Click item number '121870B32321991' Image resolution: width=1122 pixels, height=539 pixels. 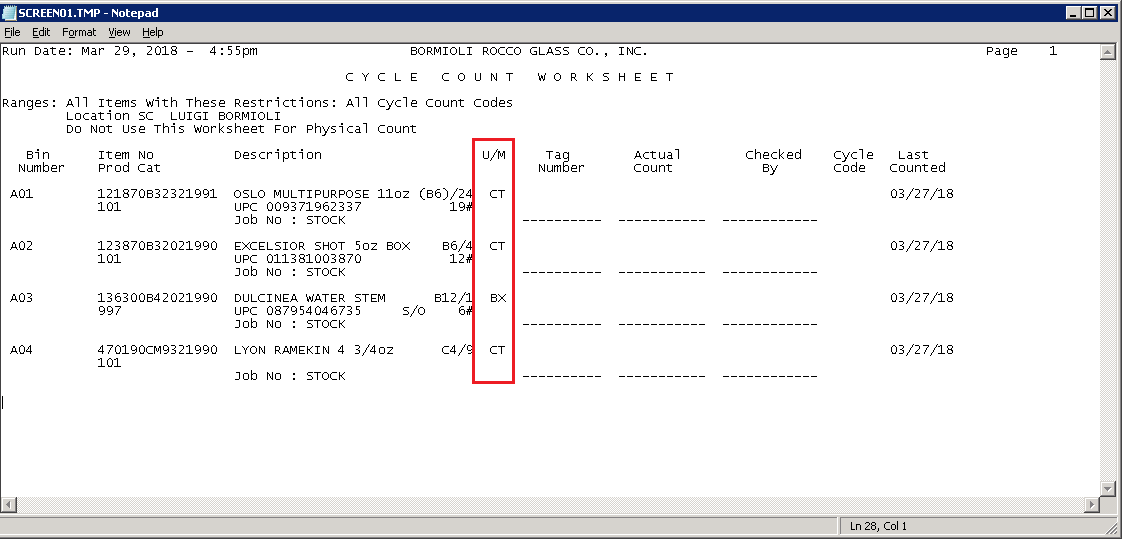coord(157,194)
